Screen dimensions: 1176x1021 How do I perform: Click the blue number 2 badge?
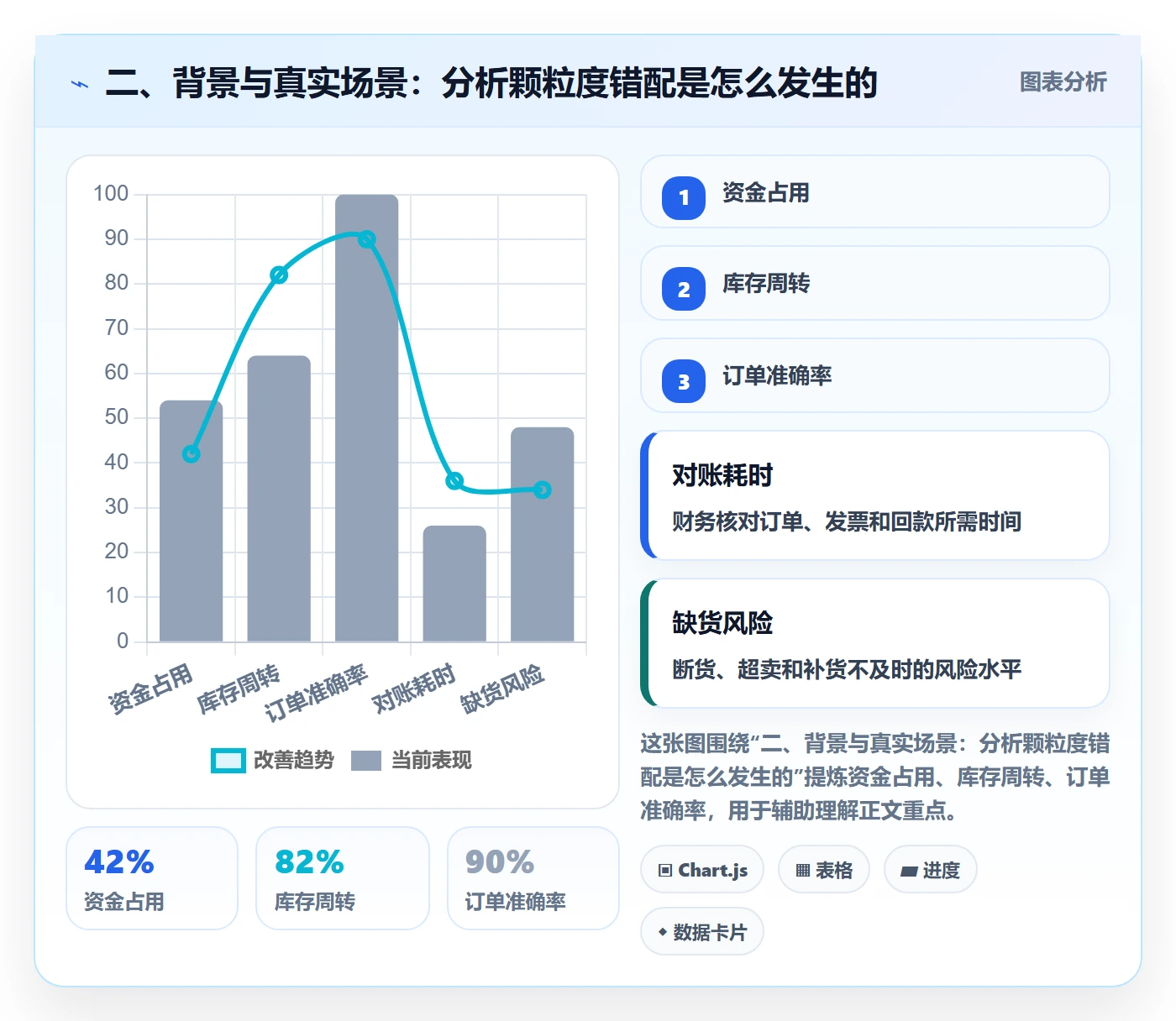684,289
